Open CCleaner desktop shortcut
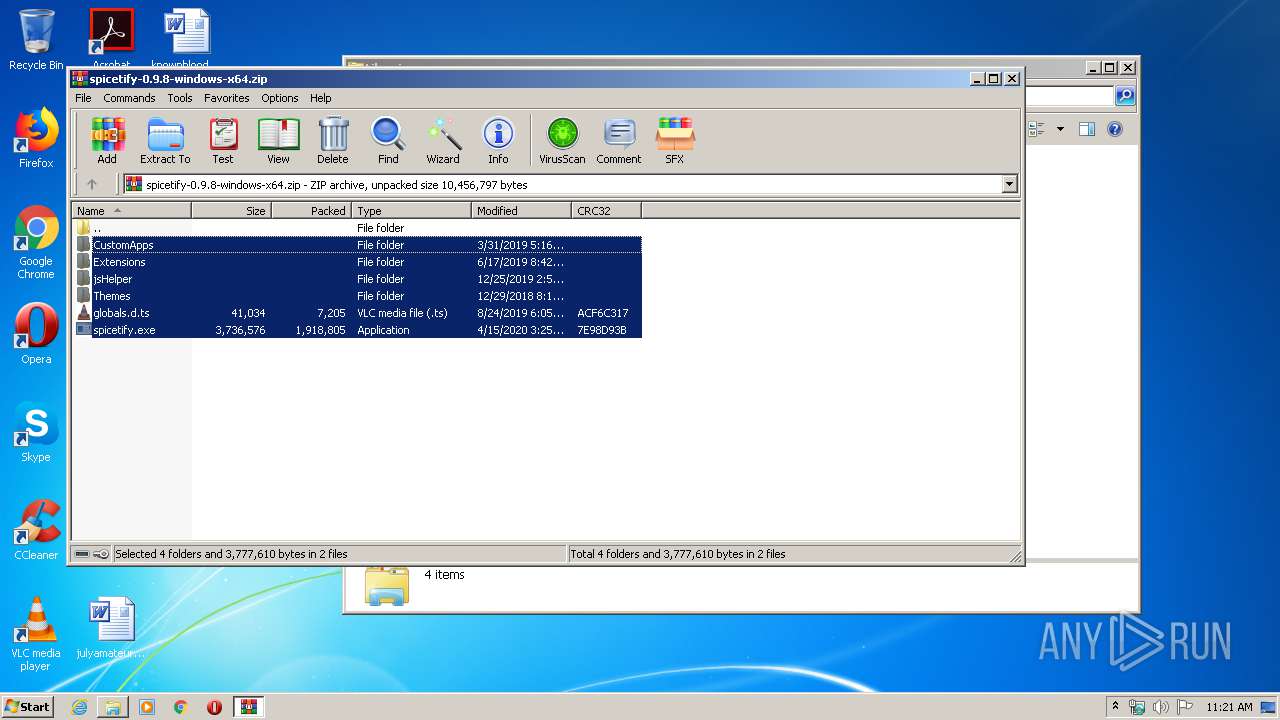Image resolution: width=1280 pixels, height=720 pixels. pyautogui.click(x=36, y=530)
